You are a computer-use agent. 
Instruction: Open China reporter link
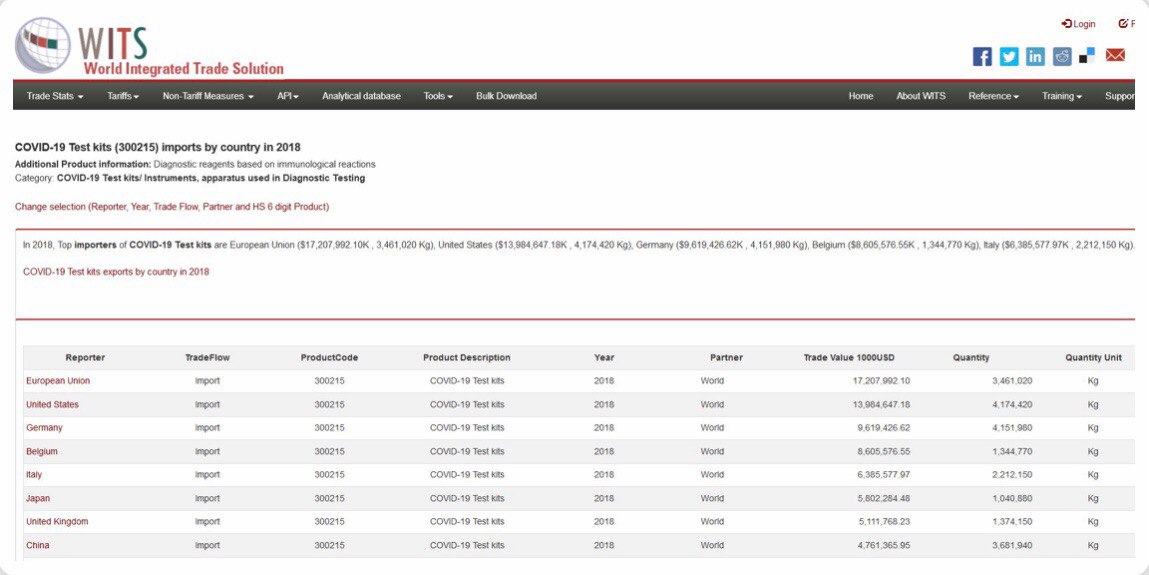click(37, 546)
